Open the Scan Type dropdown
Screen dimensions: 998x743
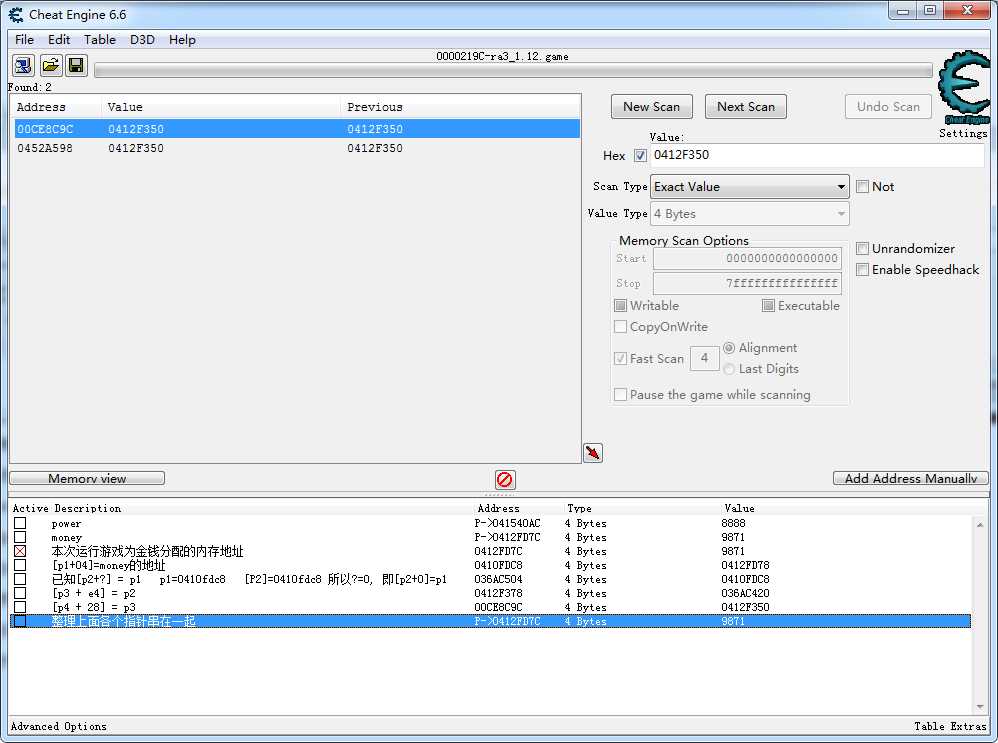pos(750,187)
